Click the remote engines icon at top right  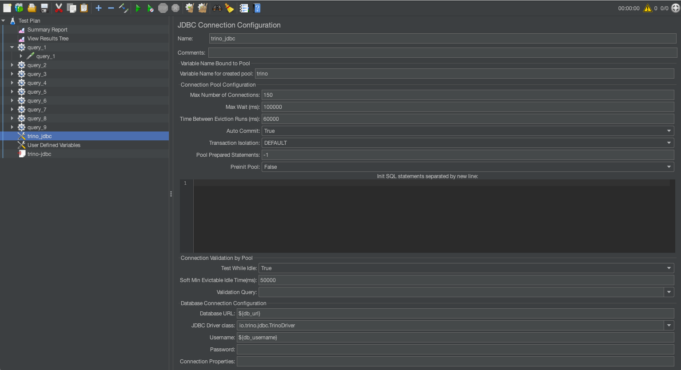coord(675,8)
